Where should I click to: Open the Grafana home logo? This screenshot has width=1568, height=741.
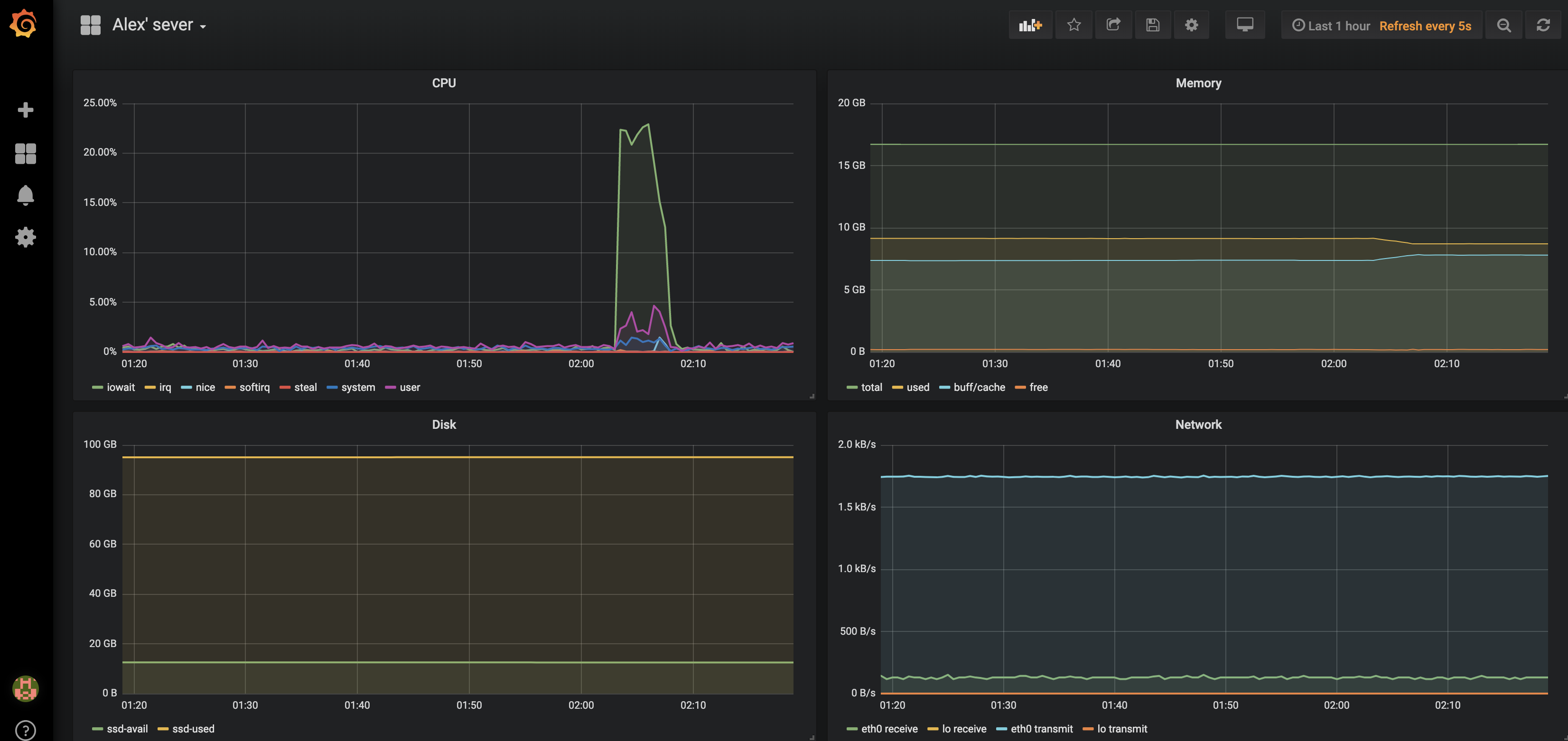point(24,24)
